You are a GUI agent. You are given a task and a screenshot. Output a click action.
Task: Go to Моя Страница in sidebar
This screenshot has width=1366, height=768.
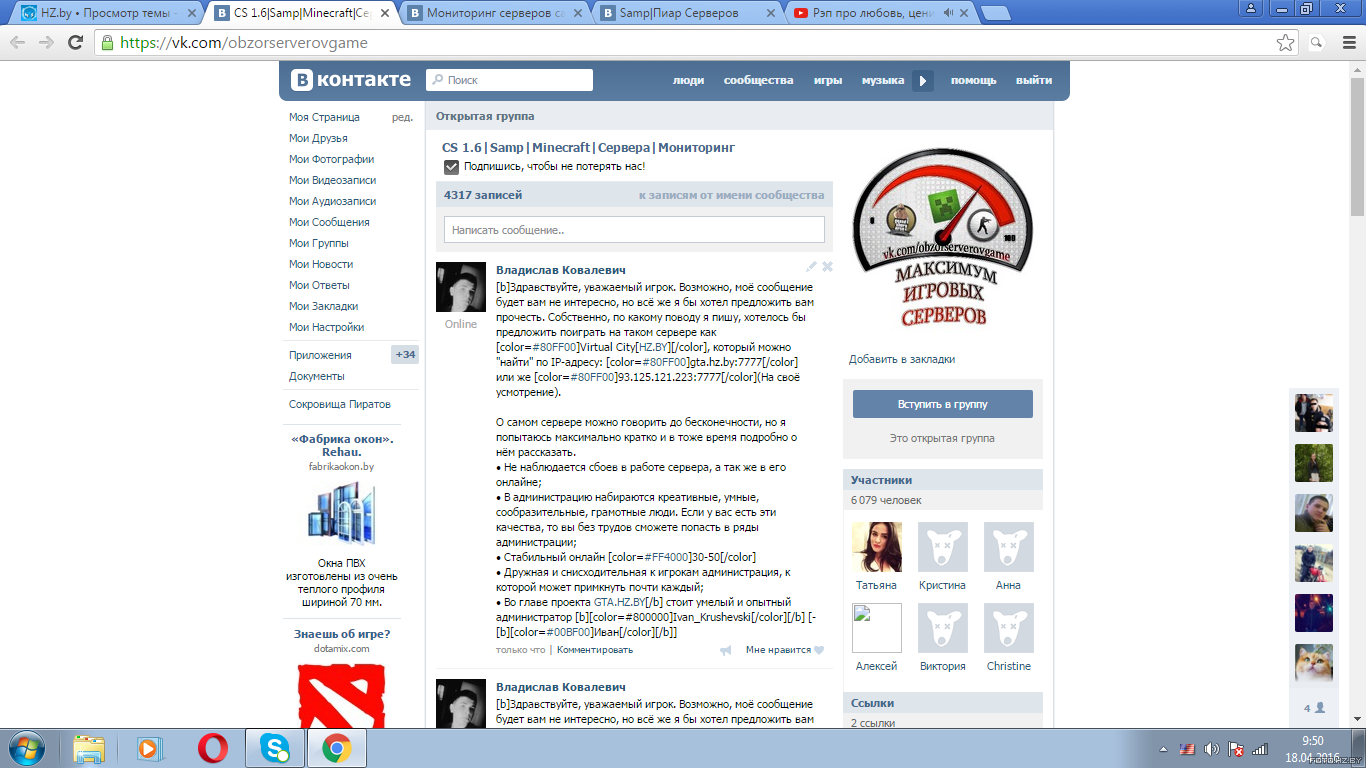pos(324,117)
